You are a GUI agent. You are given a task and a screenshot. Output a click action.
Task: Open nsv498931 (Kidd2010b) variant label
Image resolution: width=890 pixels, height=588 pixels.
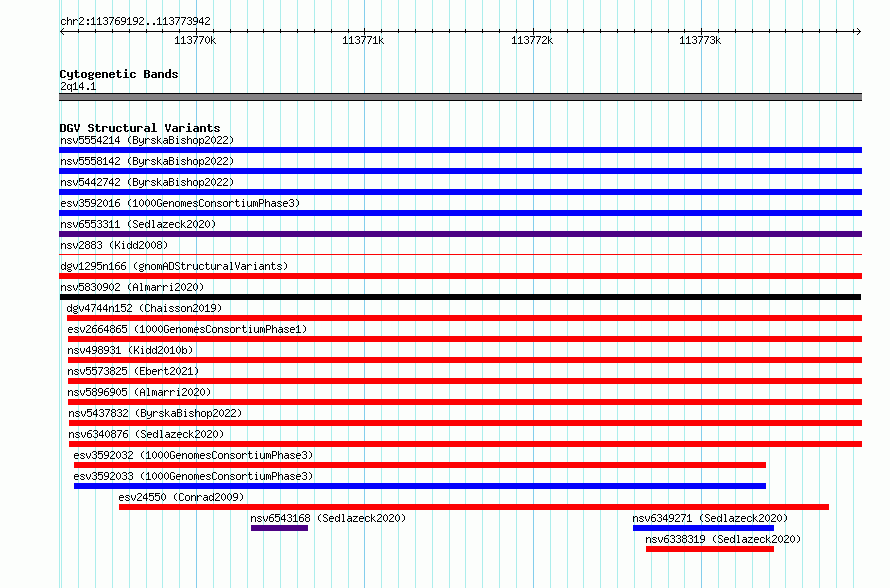pos(130,350)
